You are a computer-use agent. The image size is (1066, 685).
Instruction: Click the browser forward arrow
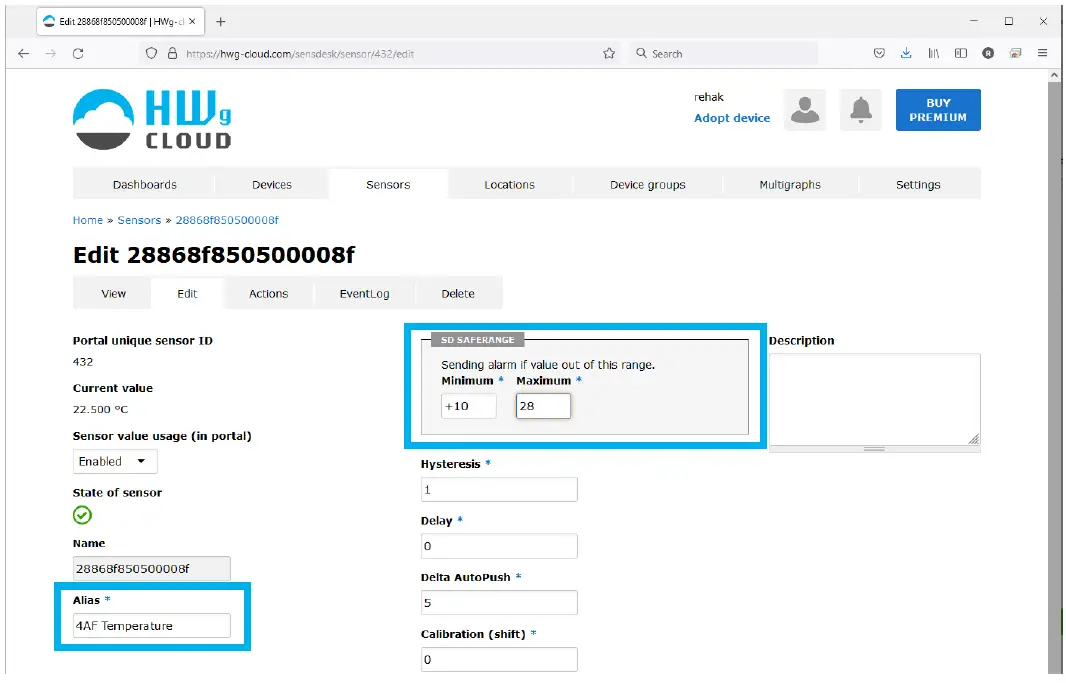click(51, 54)
